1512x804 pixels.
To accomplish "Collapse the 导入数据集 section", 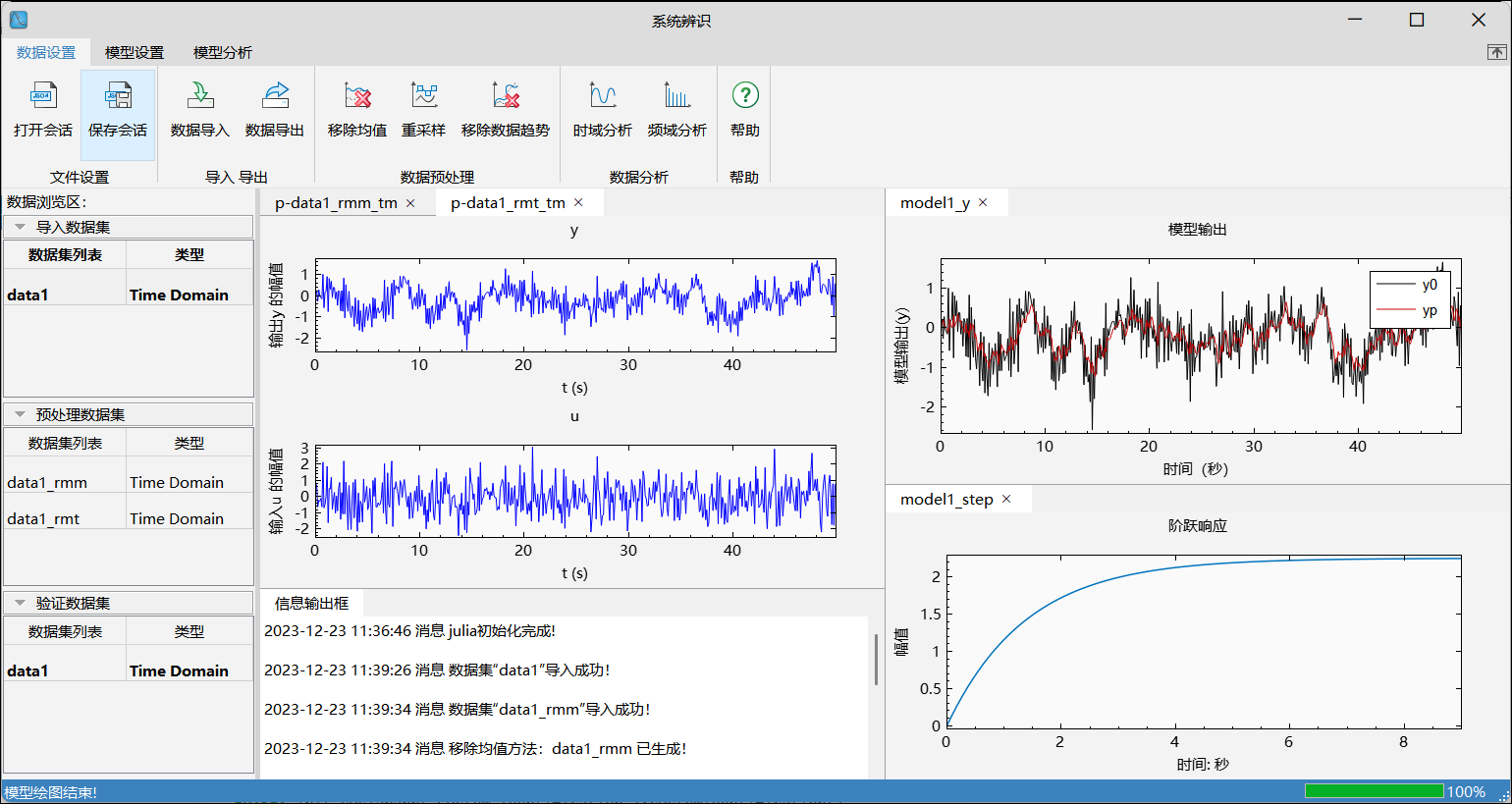I will [x=20, y=227].
